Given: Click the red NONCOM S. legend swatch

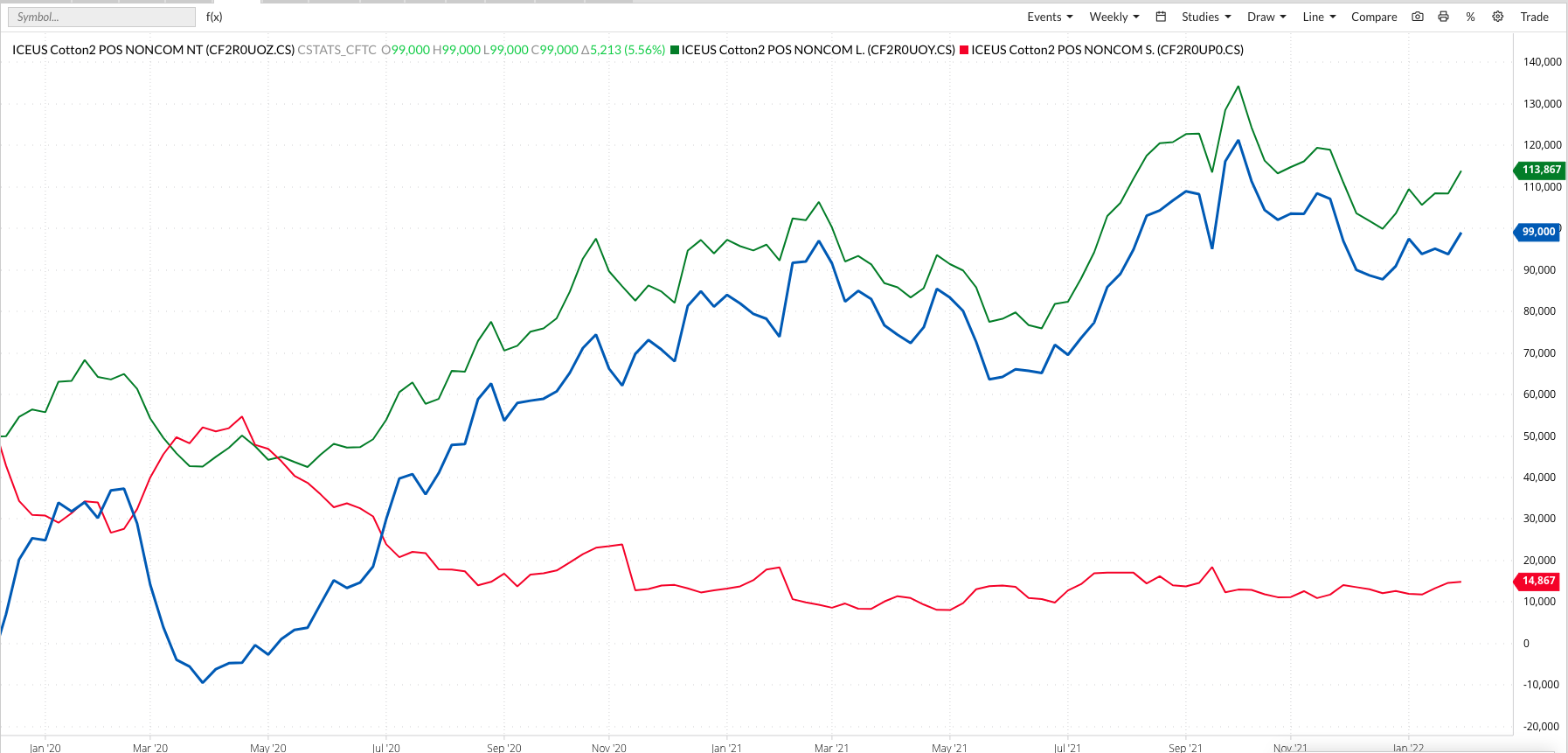Looking at the screenshot, I should coord(964,50).
